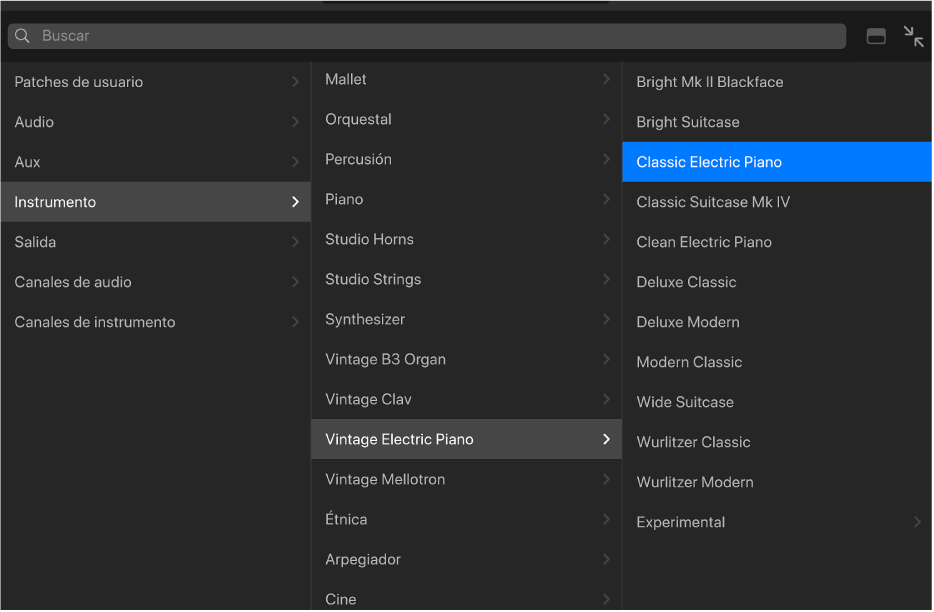The height and width of the screenshot is (612, 934).
Task: Choose Modern Classic patch
Action: [777, 362]
